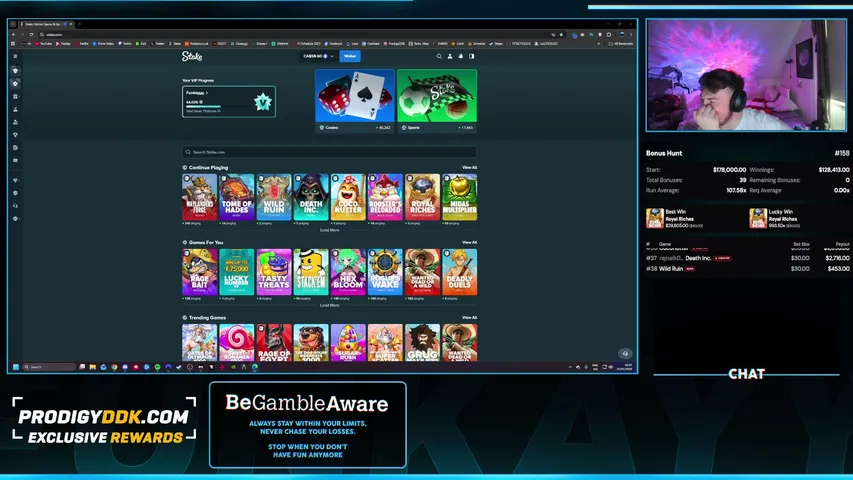Click the Wallet button
Image resolution: width=853 pixels, height=480 pixels.
click(350, 56)
